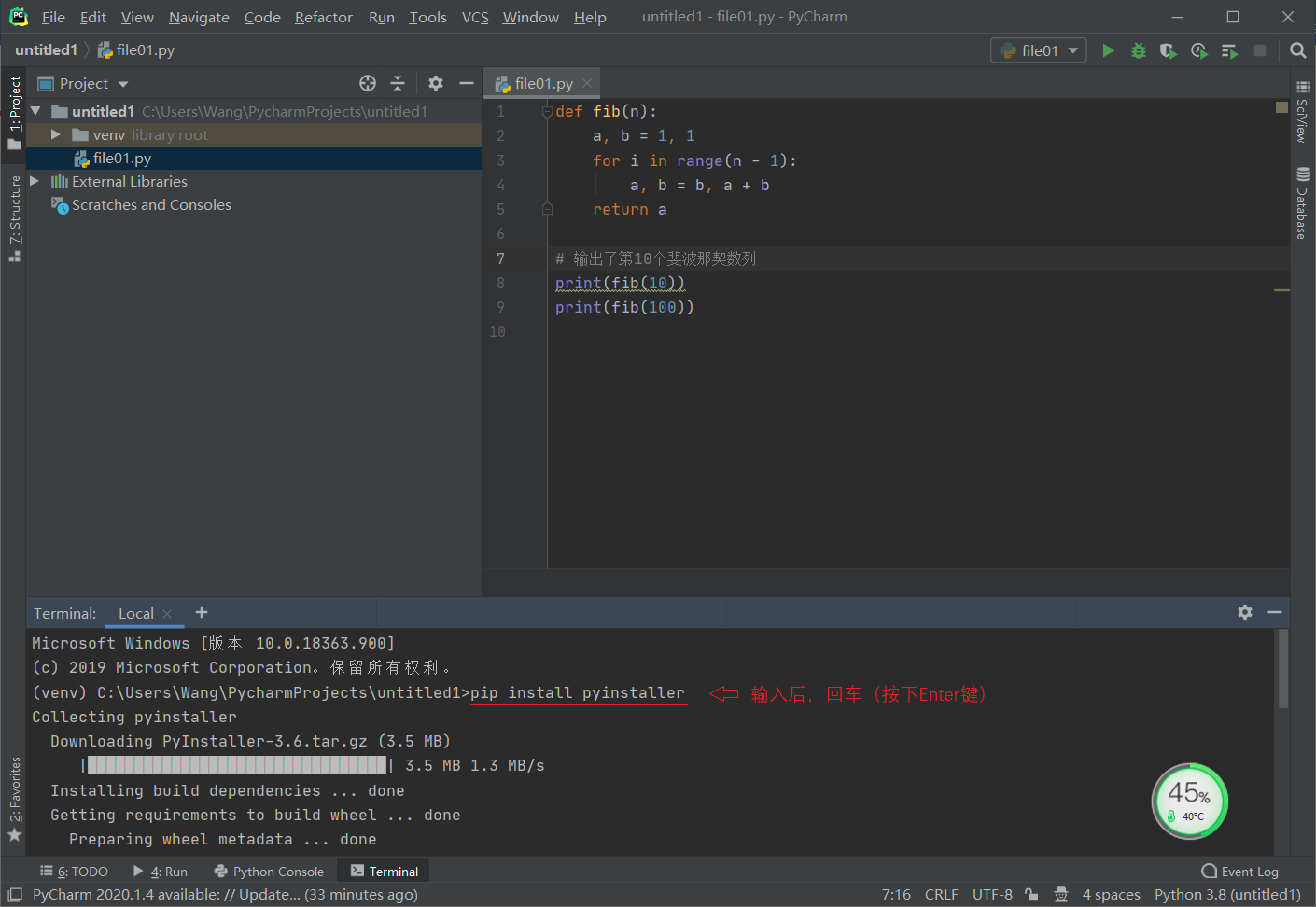Collapse the untitled1 project node
Viewport: 1316px width, 907px height.
(x=35, y=110)
